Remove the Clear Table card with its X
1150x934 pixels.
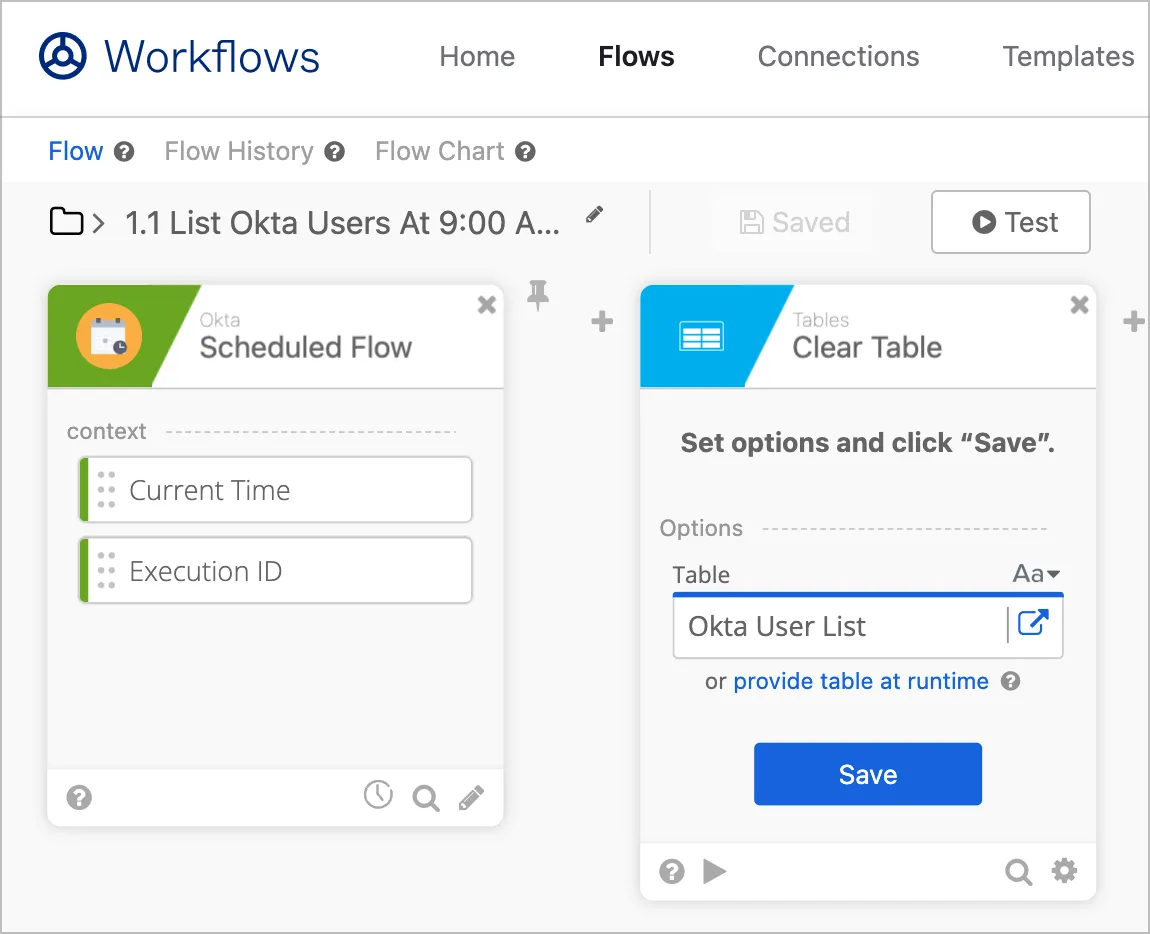[1080, 305]
